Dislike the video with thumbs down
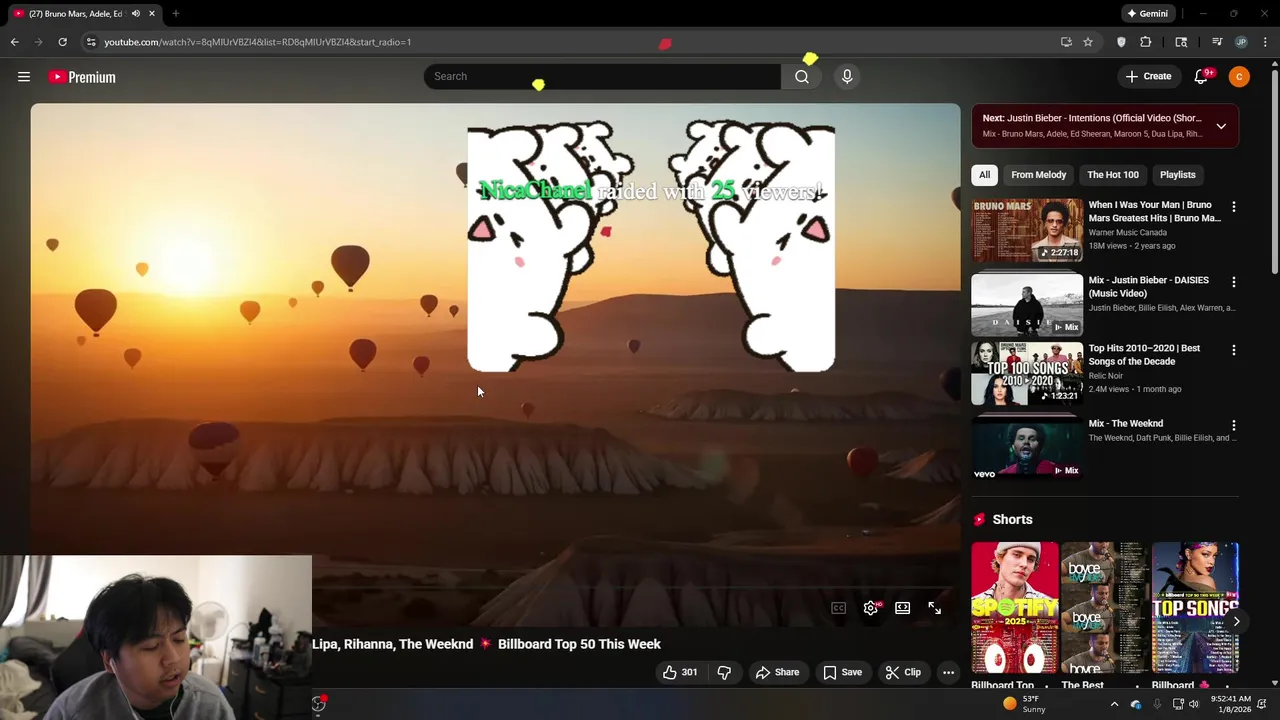The height and width of the screenshot is (720, 1280). [x=724, y=672]
